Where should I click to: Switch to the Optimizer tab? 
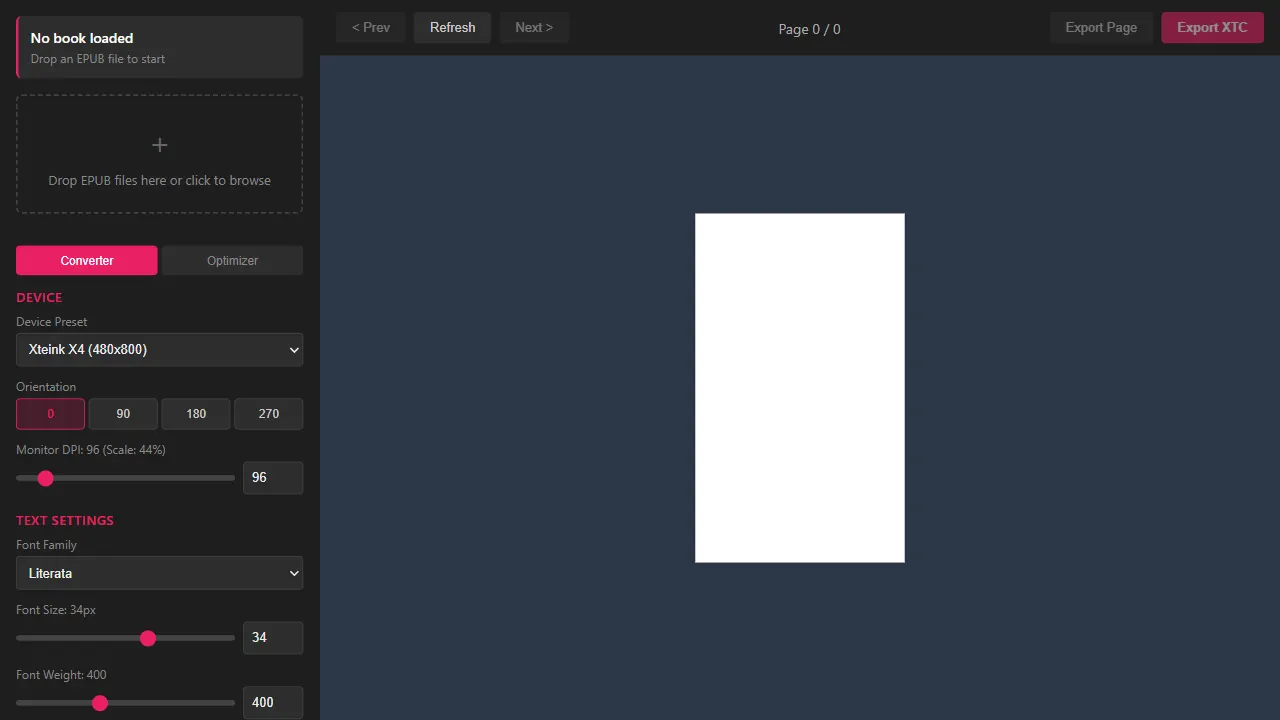pos(232,260)
